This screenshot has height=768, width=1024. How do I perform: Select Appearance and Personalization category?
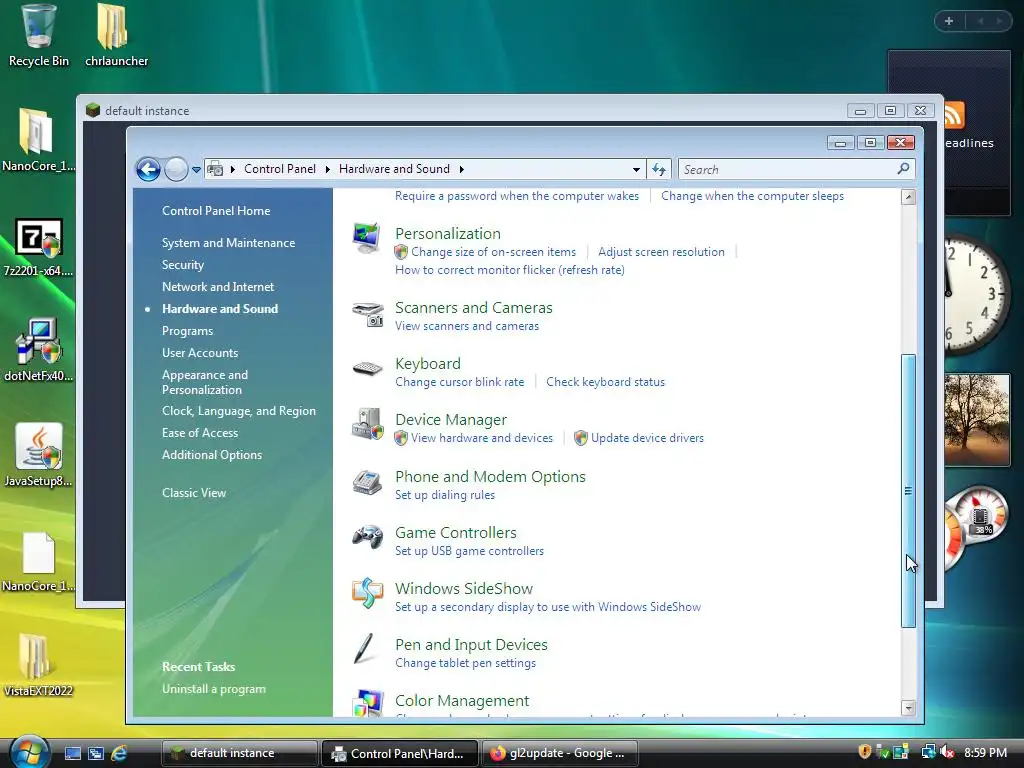[x=205, y=382]
